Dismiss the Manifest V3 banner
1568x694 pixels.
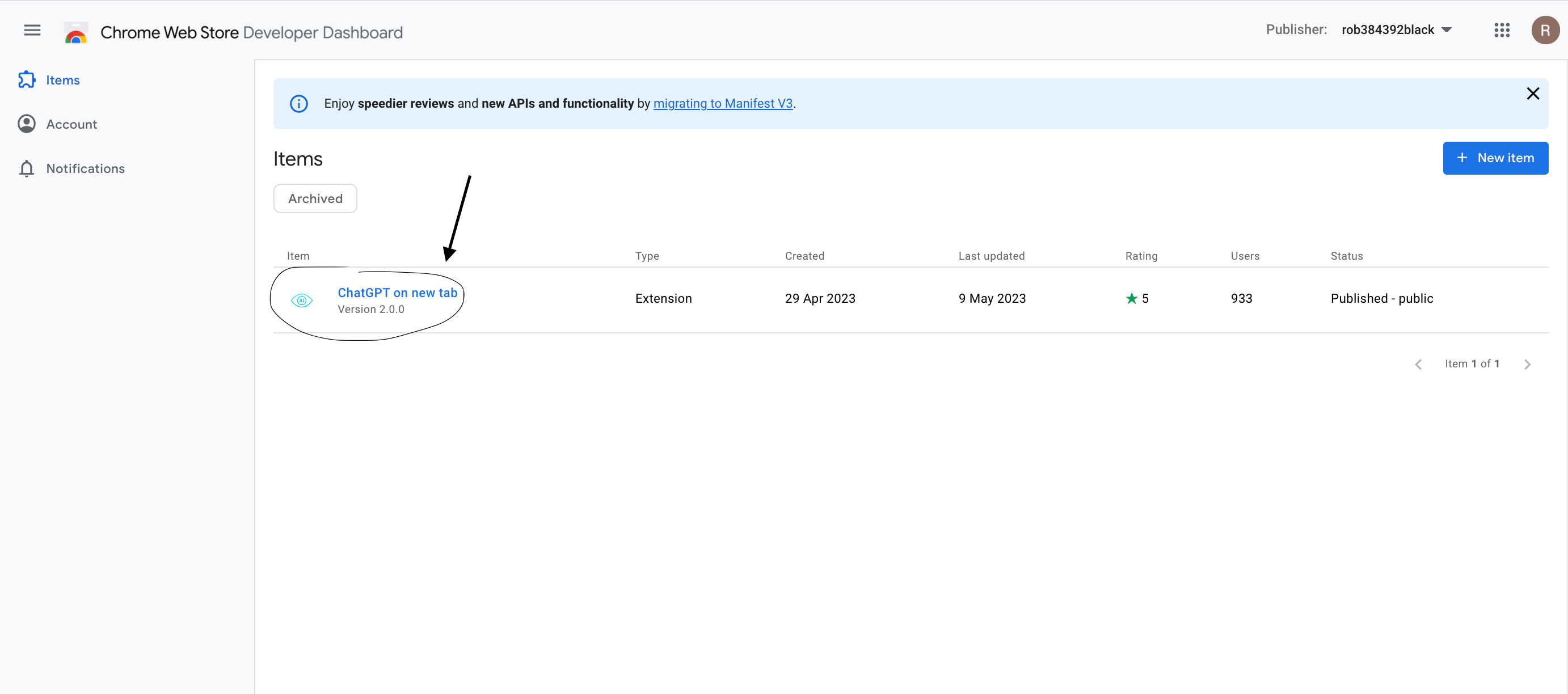(1532, 94)
